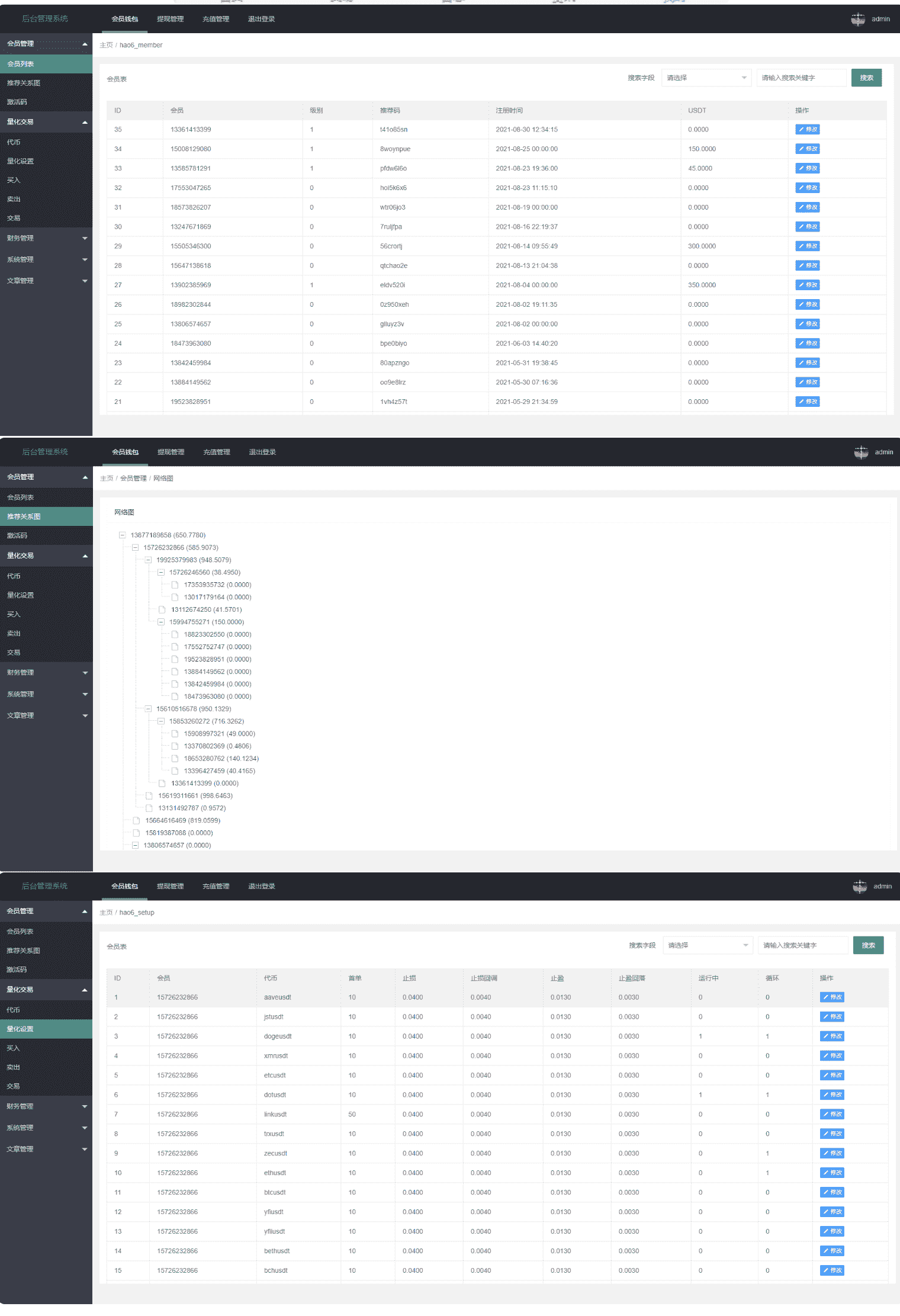Collapse node 15853260272 in network tree
Image resolution: width=900 pixels, height=1316 pixels.
[x=160, y=721]
